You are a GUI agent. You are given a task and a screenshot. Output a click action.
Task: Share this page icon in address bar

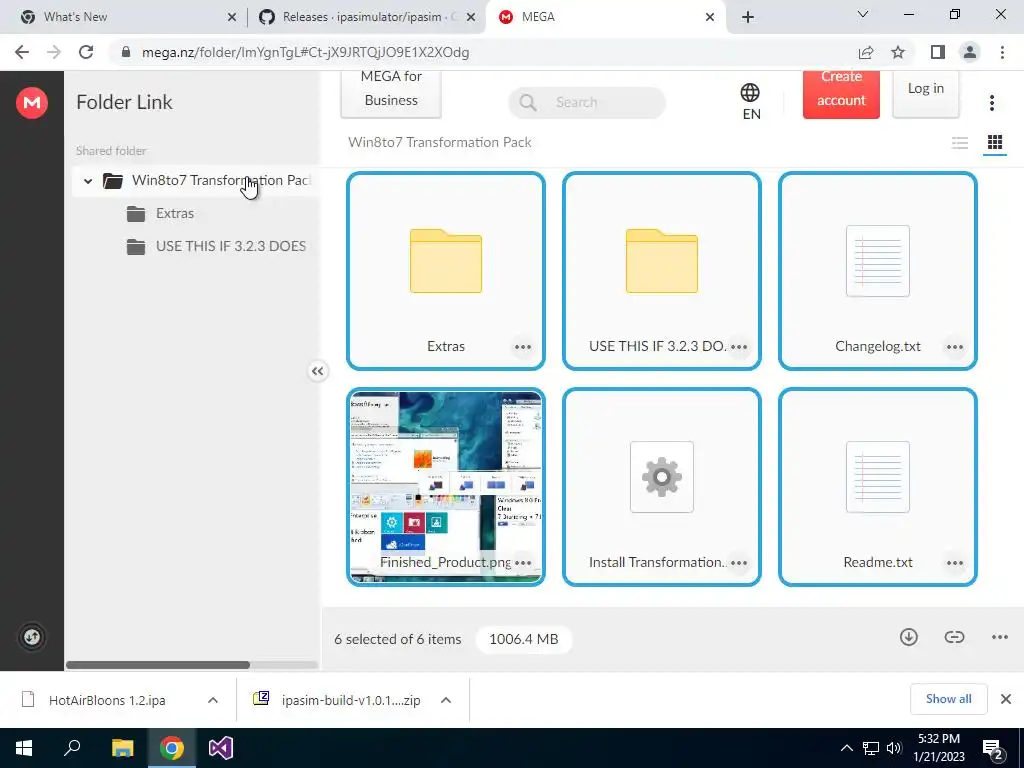click(866, 52)
